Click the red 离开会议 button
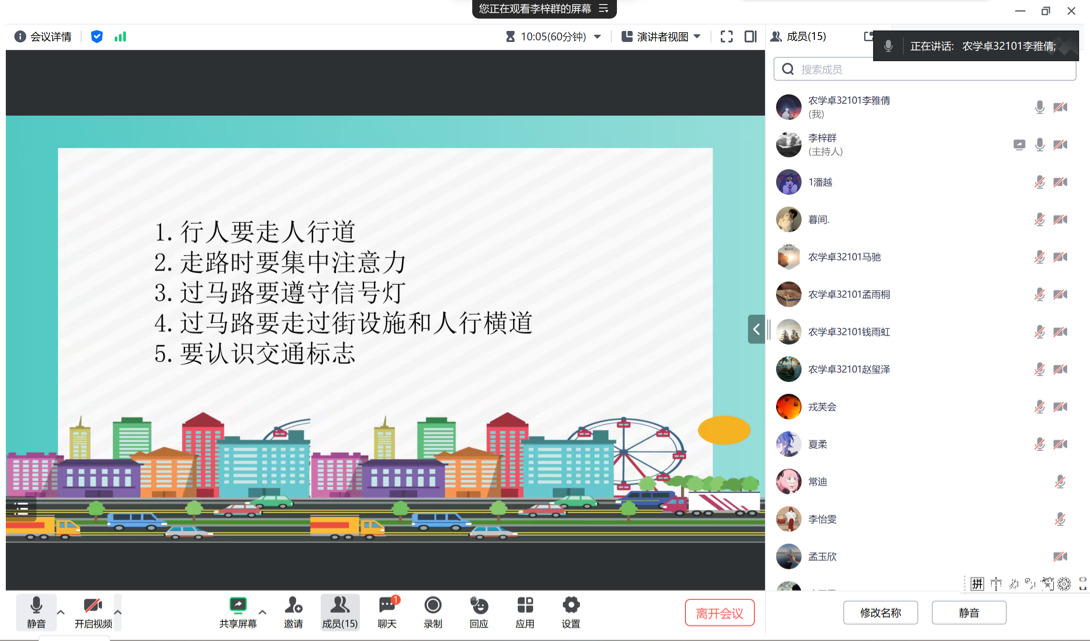This screenshot has height=641, width=1090. coord(719,613)
